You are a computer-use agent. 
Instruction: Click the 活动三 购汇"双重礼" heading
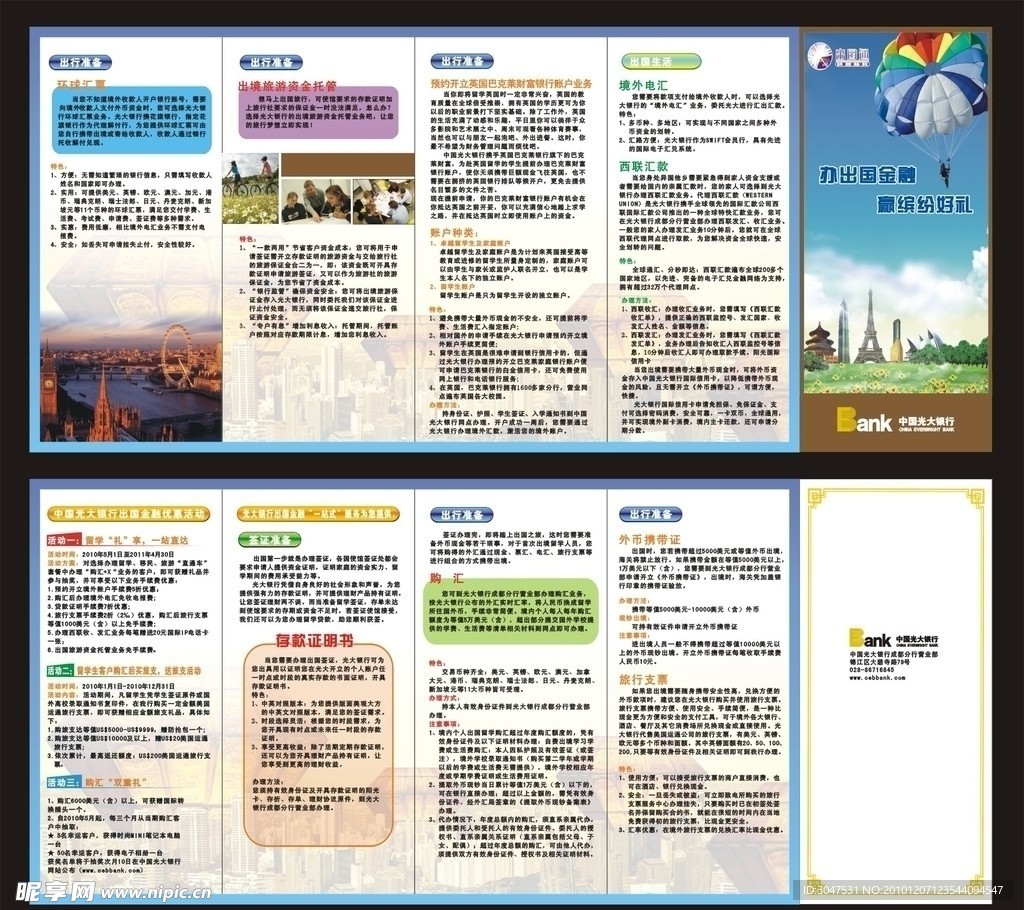(x=97, y=782)
